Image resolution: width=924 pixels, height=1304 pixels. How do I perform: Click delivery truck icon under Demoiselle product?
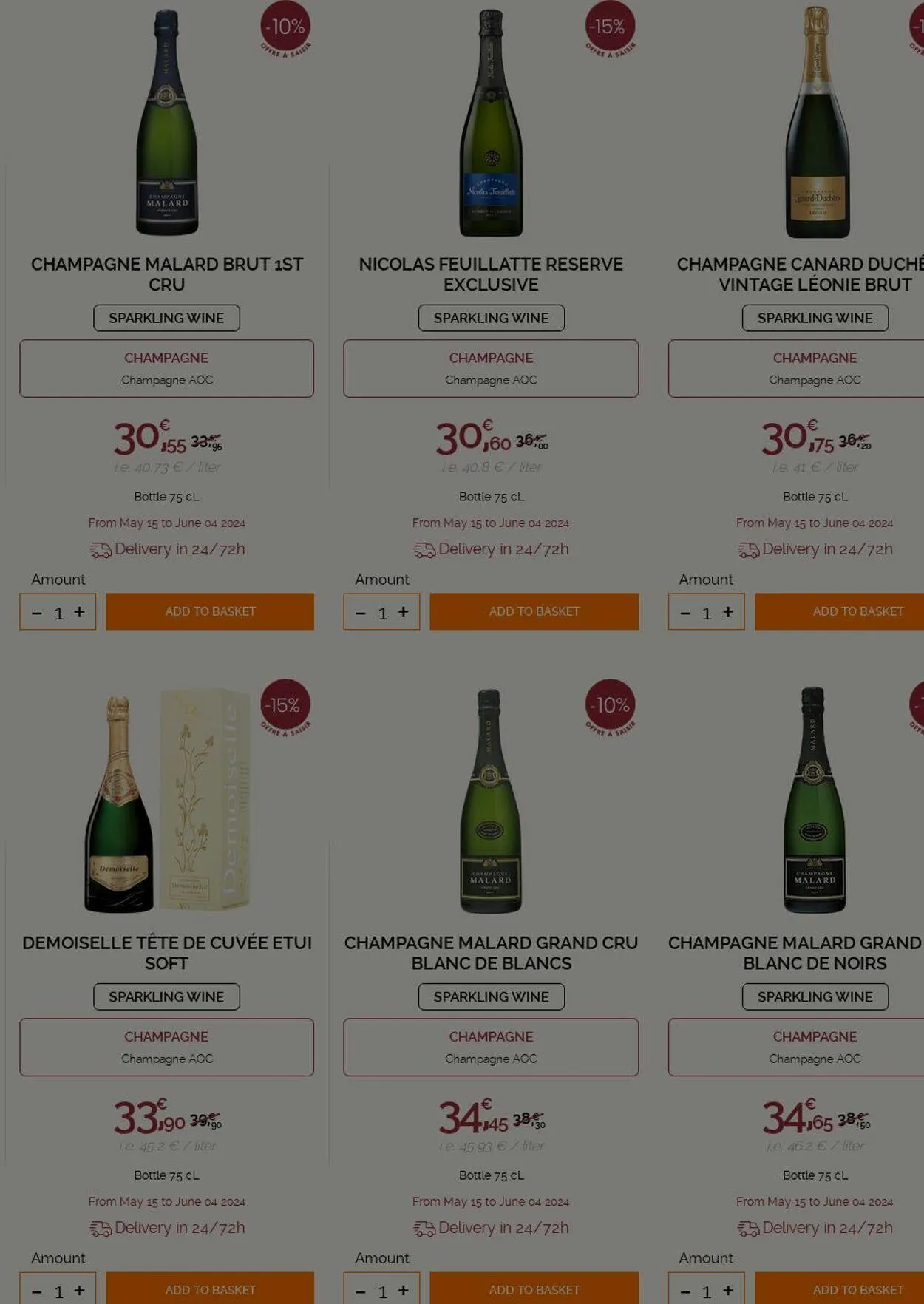click(100, 1229)
